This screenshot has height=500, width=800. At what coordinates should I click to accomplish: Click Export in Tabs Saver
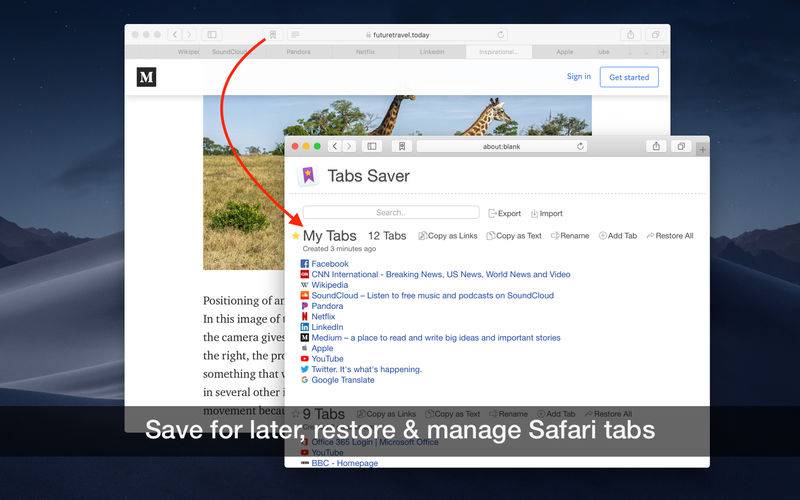[505, 214]
